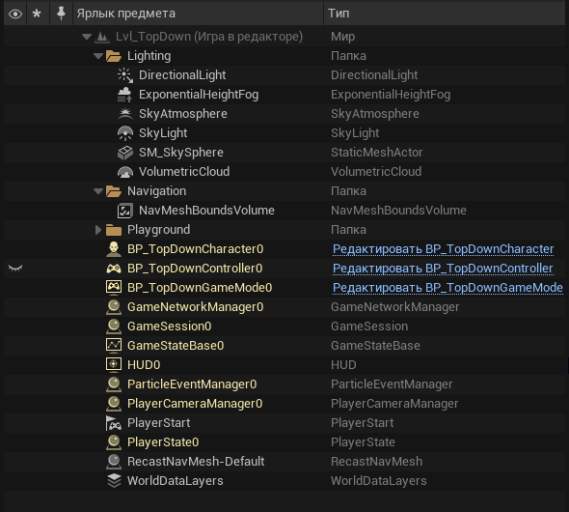Select the GameStateBase0 label

[x=176, y=345]
